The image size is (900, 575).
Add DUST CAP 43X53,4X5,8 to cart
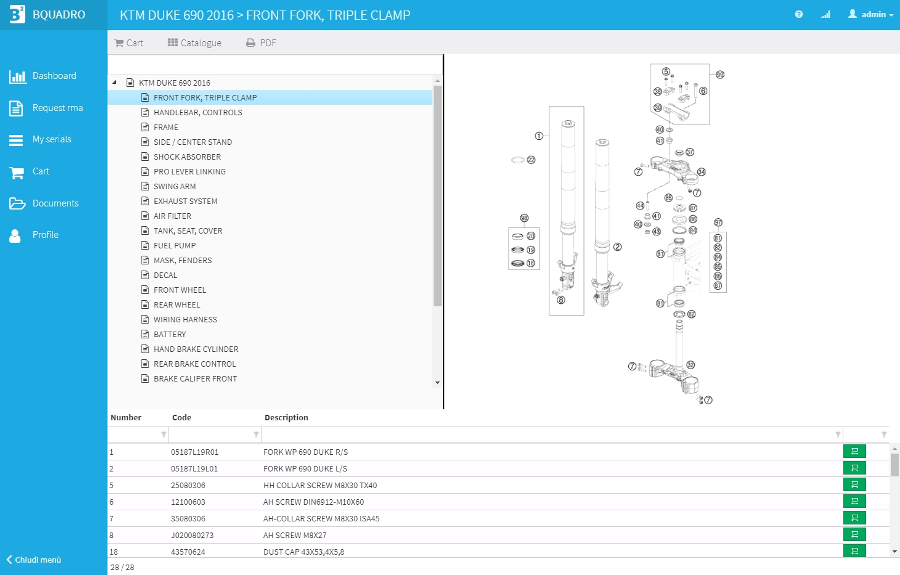854,551
